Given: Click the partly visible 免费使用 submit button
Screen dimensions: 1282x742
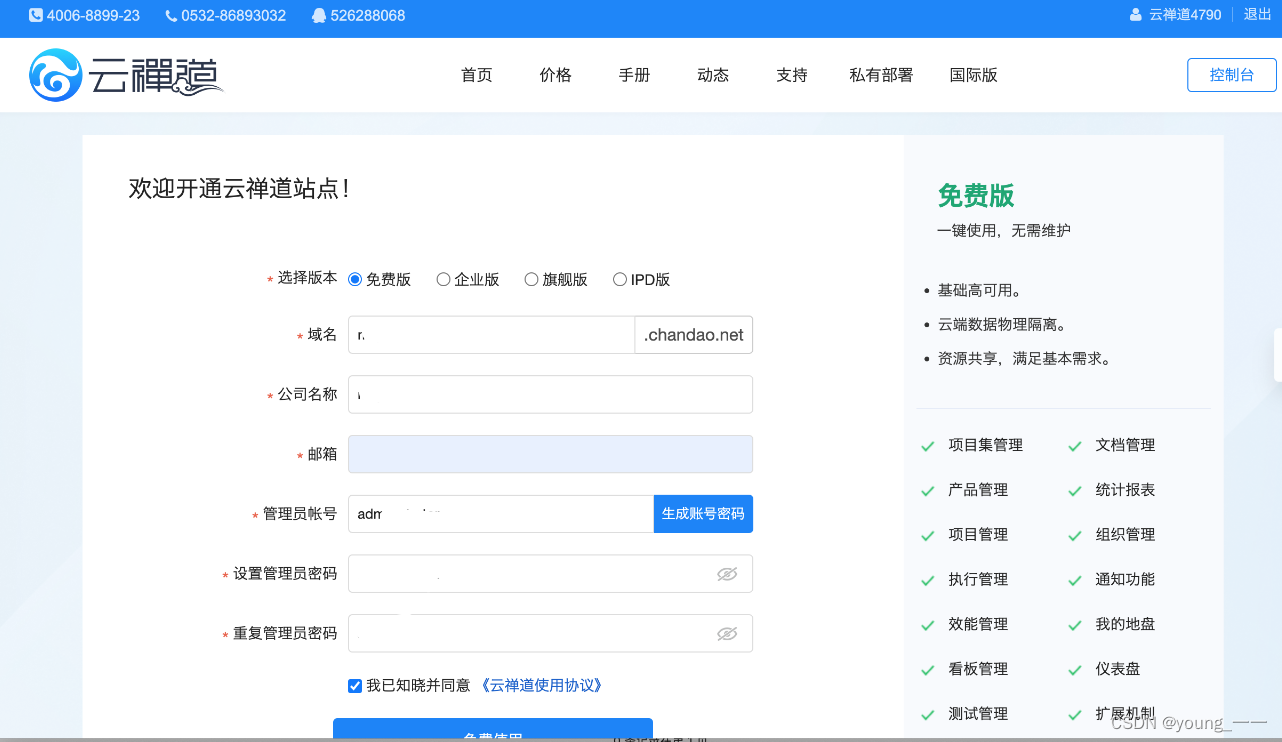Looking at the screenshot, I should point(493,730).
